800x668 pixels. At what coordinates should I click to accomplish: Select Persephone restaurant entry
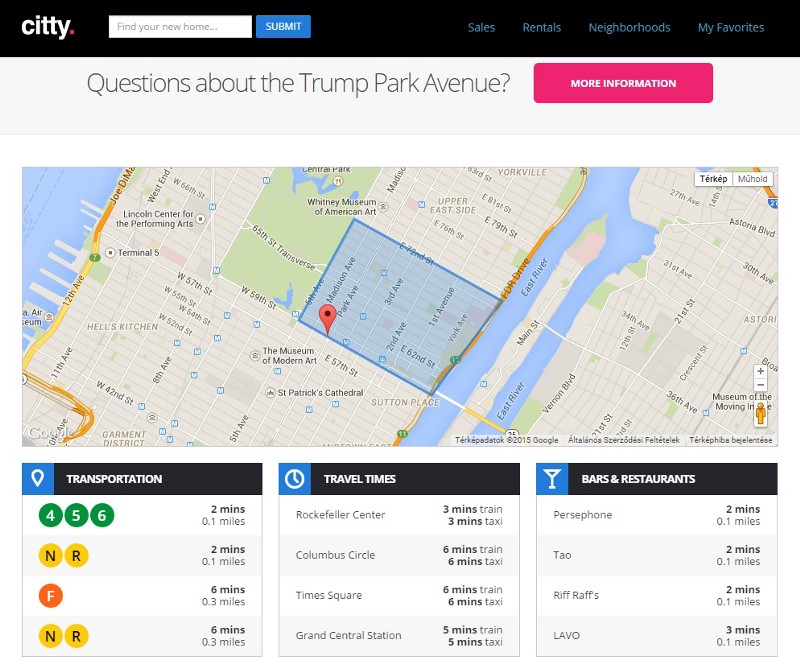point(657,515)
